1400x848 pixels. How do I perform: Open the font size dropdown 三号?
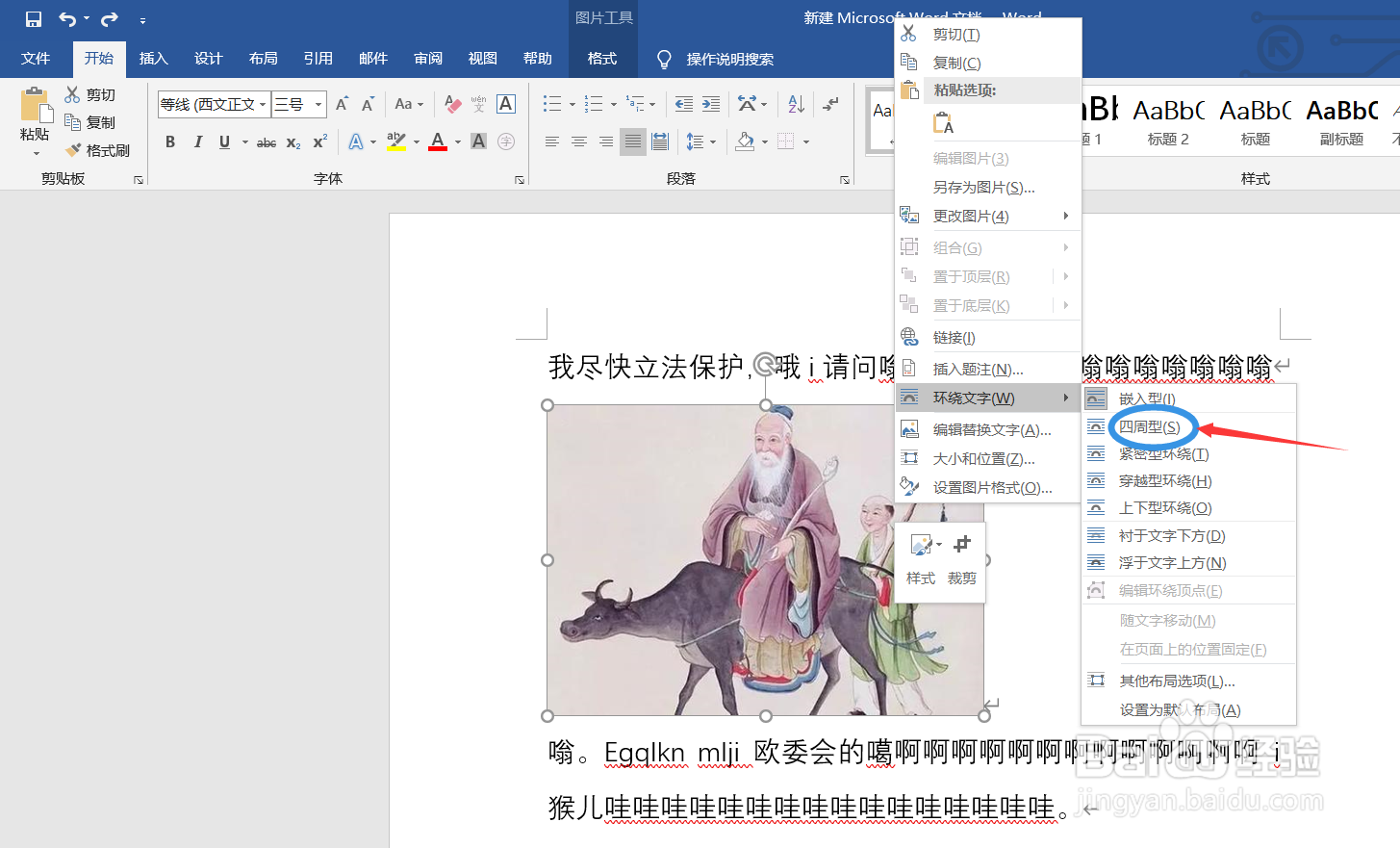tap(318, 104)
